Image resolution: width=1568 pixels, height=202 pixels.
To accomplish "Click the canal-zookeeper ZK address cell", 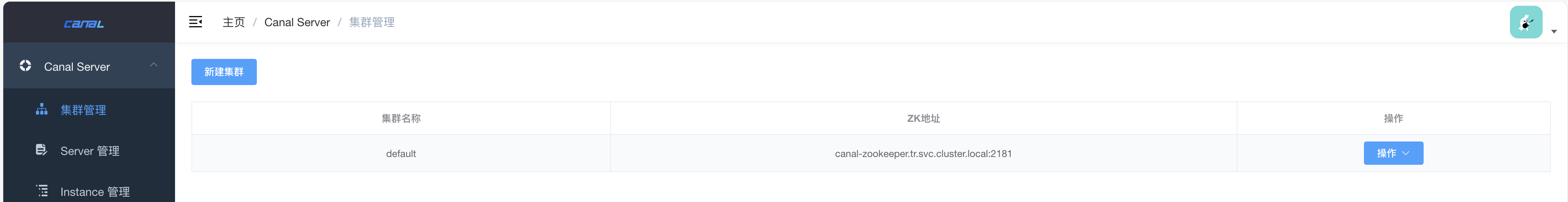I will [x=923, y=154].
